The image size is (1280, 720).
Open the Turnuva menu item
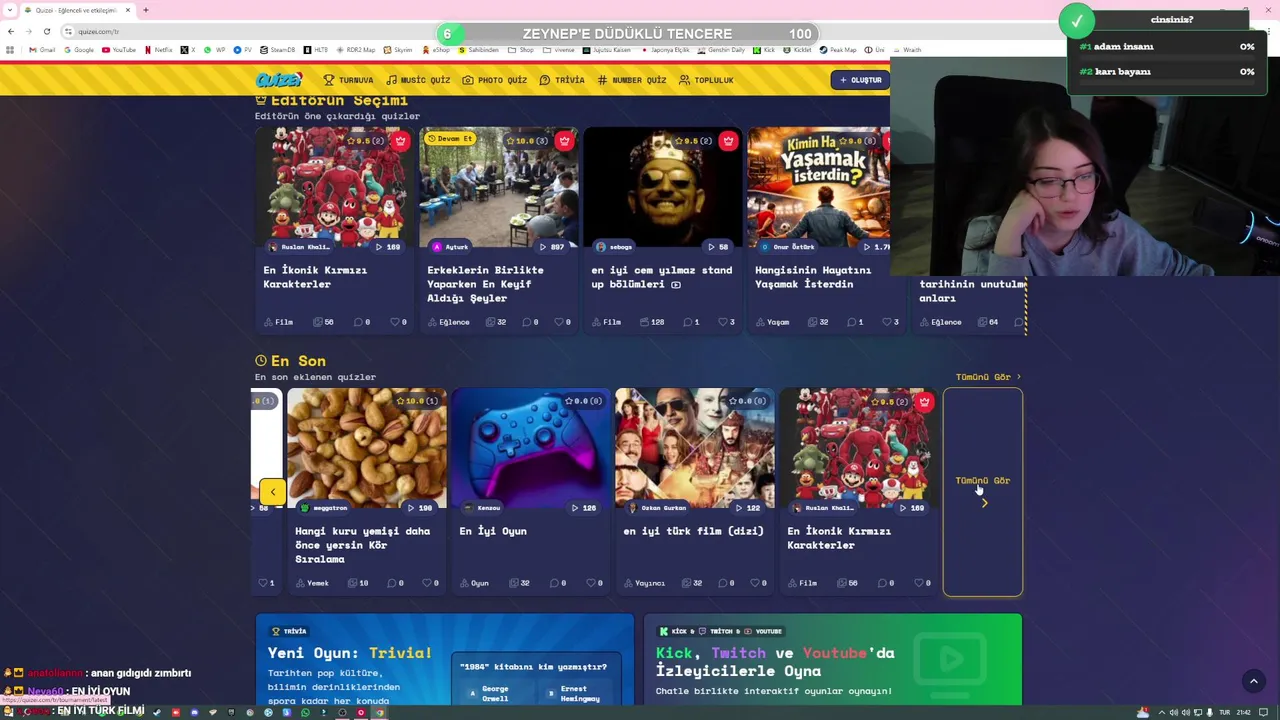[348, 80]
